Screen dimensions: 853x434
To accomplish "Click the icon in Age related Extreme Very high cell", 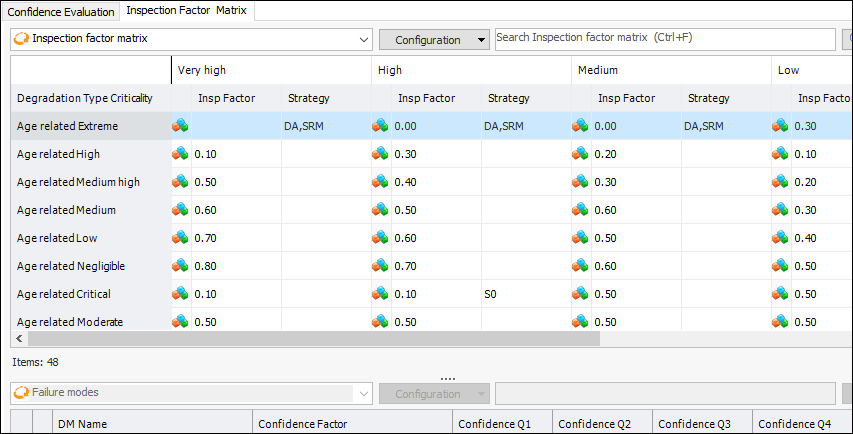I will pyautogui.click(x=180, y=126).
